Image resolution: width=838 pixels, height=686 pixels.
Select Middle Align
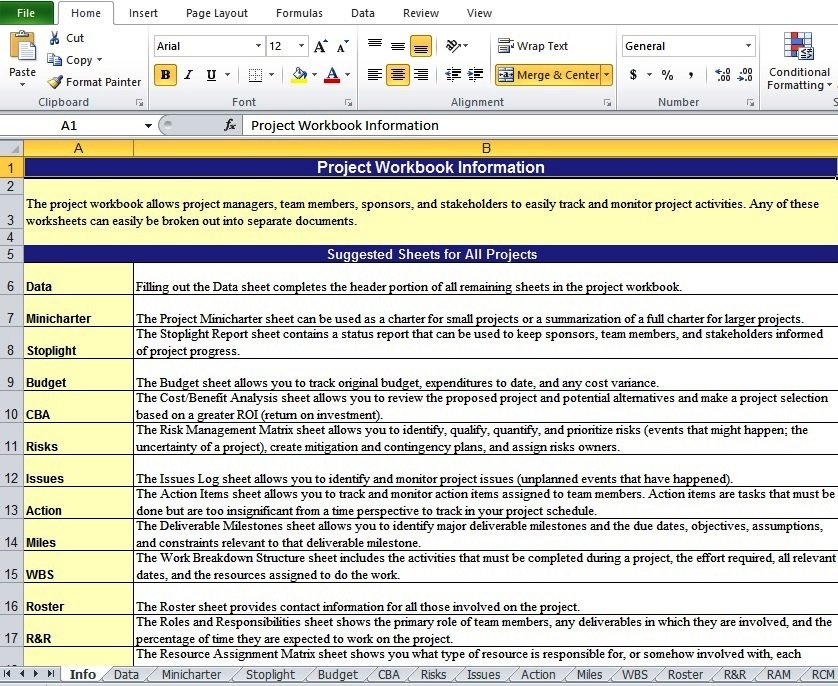click(x=398, y=46)
